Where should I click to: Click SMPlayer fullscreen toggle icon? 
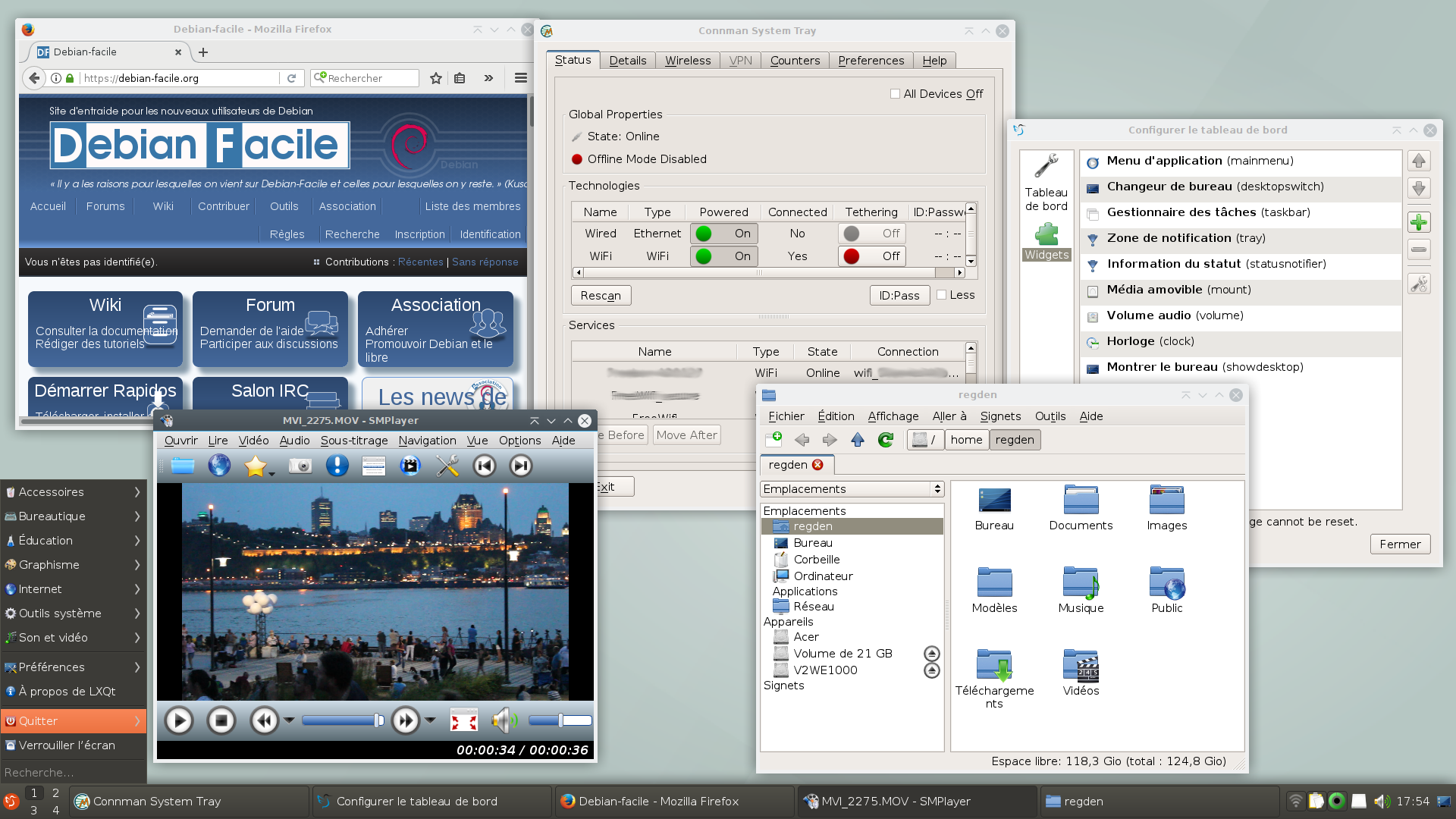point(463,720)
